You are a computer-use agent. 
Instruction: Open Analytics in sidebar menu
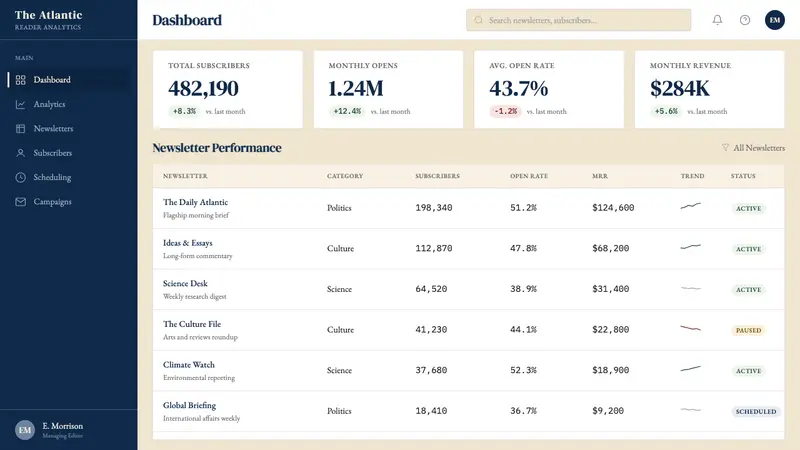(68, 104)
